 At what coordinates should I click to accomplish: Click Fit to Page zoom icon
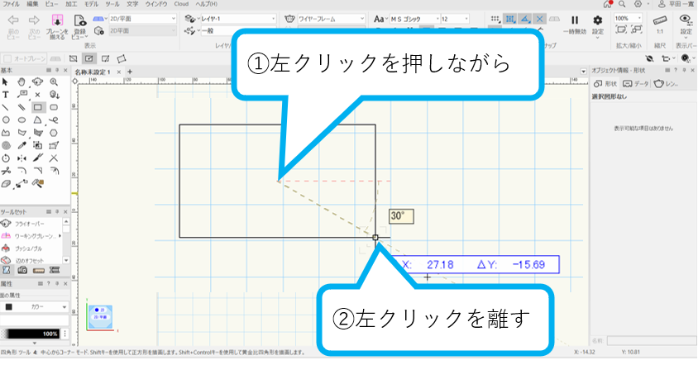(621, 29)
